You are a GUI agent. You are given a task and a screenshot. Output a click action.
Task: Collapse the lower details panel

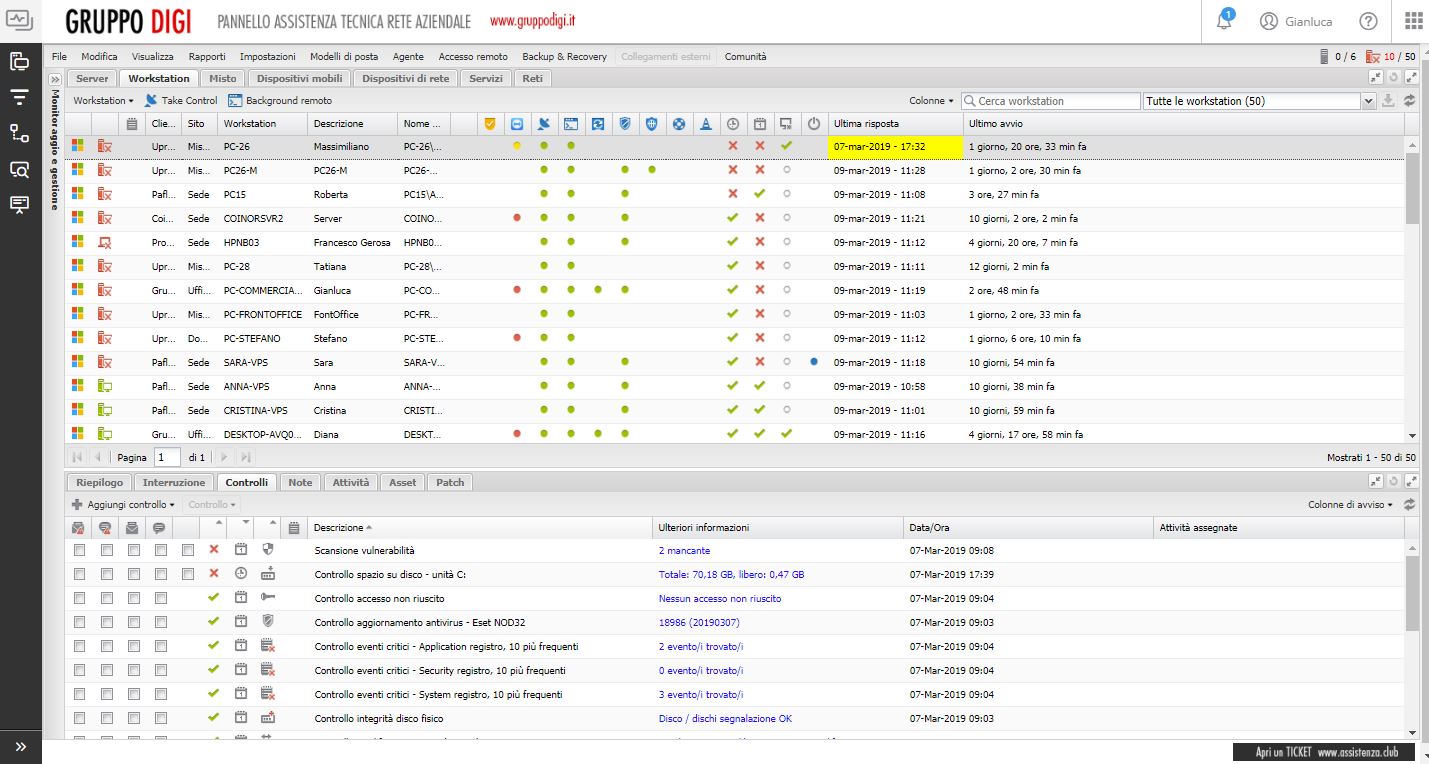click(x=1376, y=481)
